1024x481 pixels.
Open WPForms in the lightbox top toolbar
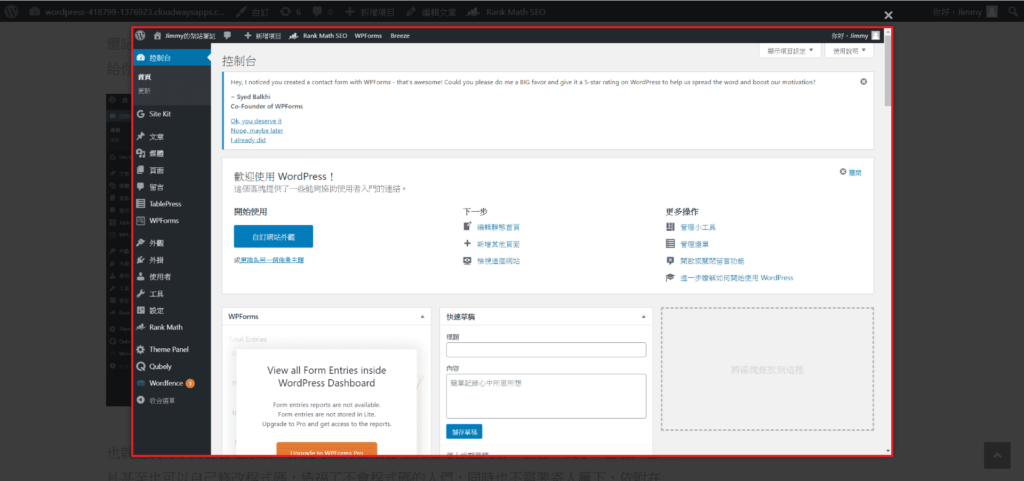click(x=368, y=36)
